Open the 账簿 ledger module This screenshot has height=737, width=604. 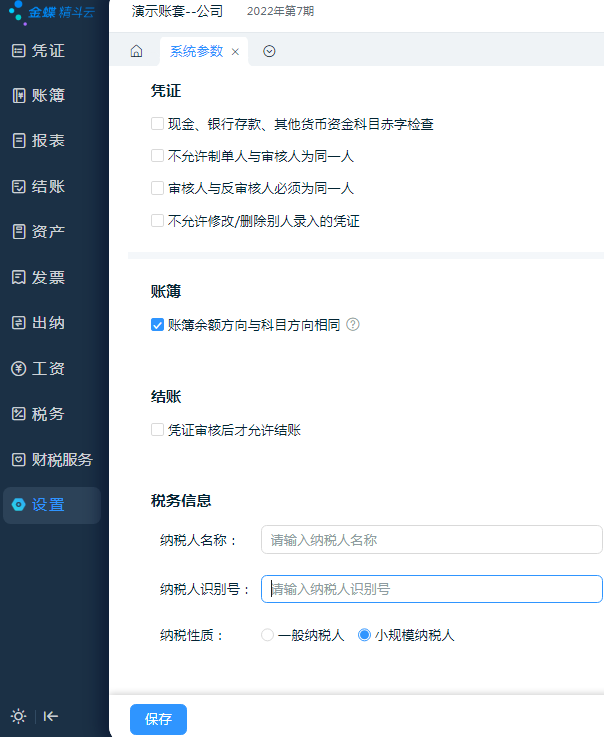tap(39, 95)
